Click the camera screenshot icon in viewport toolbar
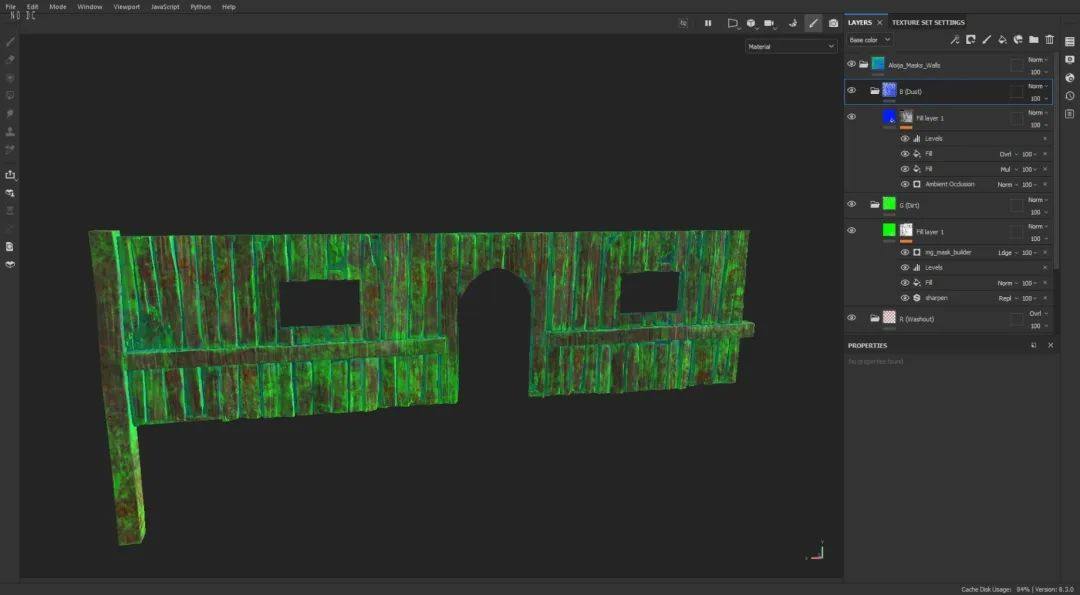1080x595 pixels. (x=833, y=23)
